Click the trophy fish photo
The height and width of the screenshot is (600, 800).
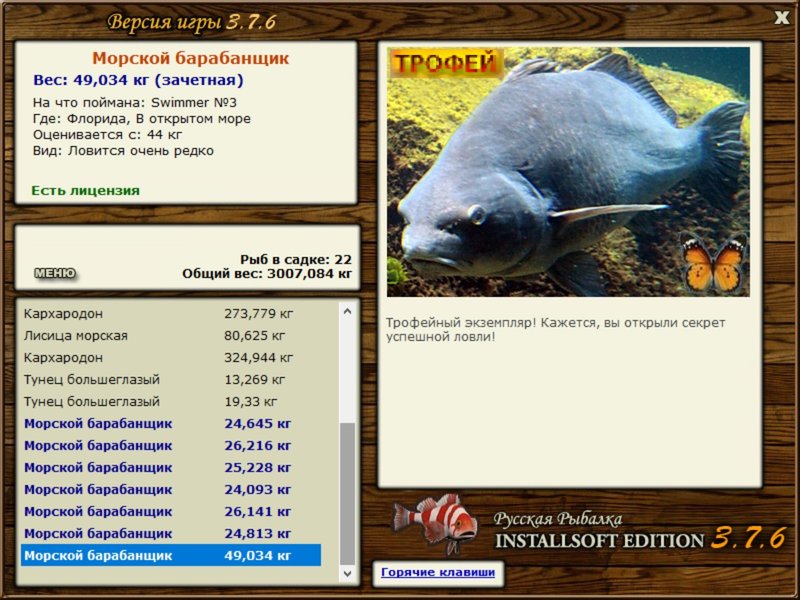(568, 172)
